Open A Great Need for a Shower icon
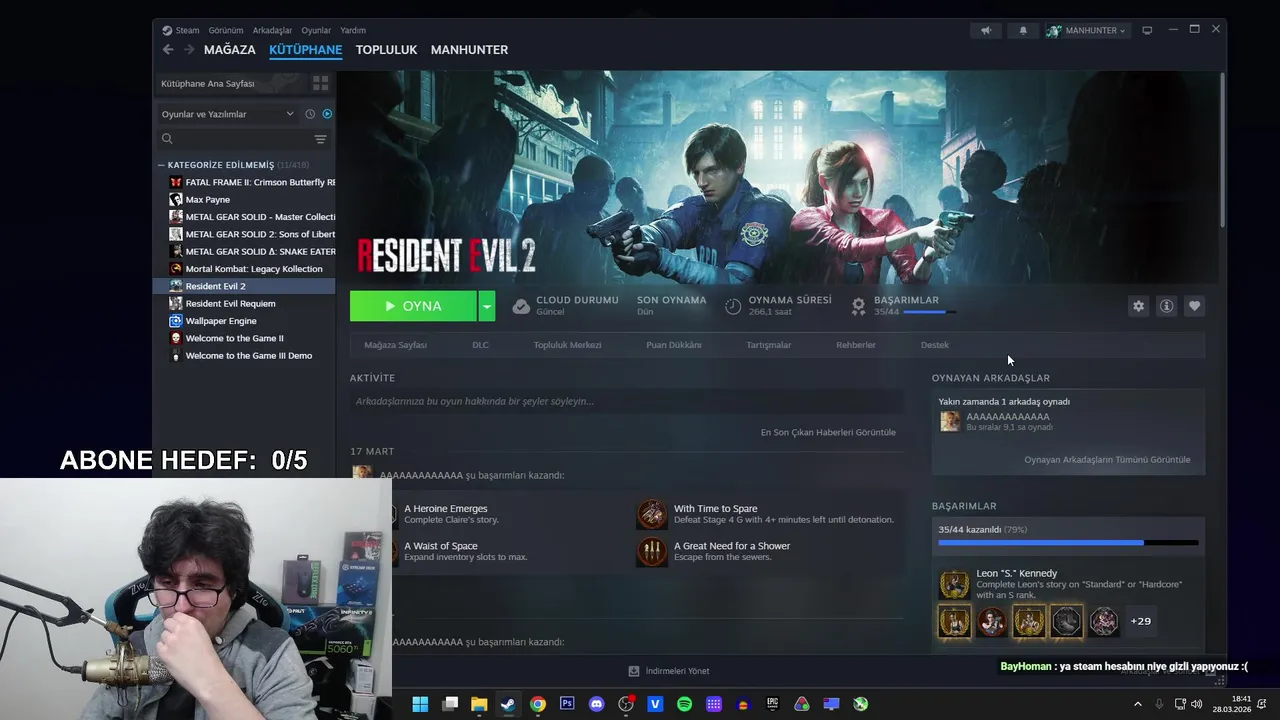This screenshot has width=1280, height=720. coord(652,551)
